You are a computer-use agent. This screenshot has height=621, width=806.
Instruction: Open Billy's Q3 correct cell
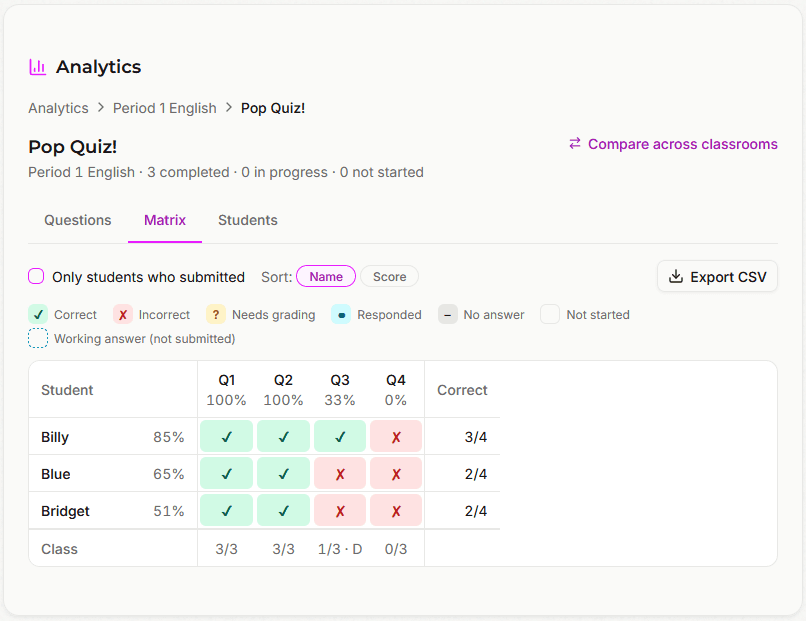(x=340, y=436)
